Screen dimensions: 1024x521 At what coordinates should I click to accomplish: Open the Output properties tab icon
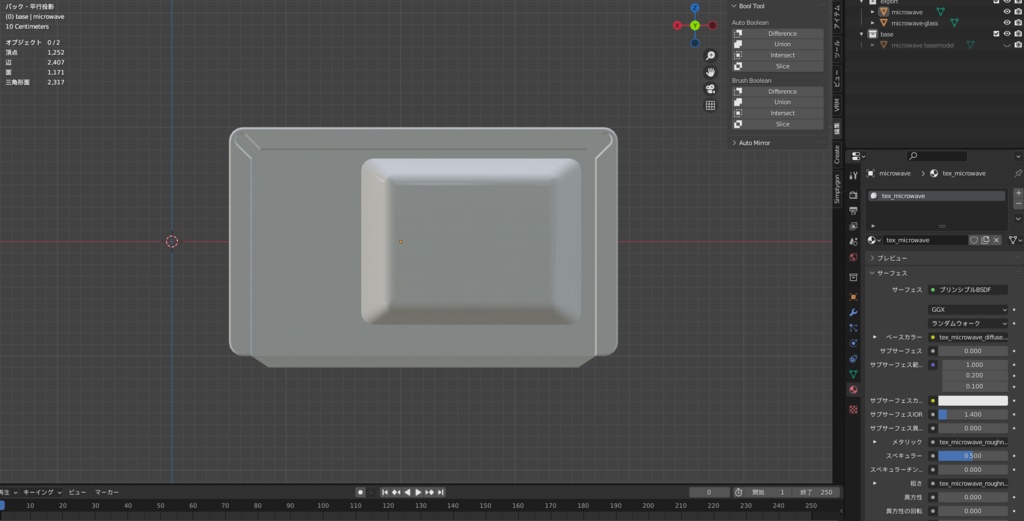(x=853, y=211)
